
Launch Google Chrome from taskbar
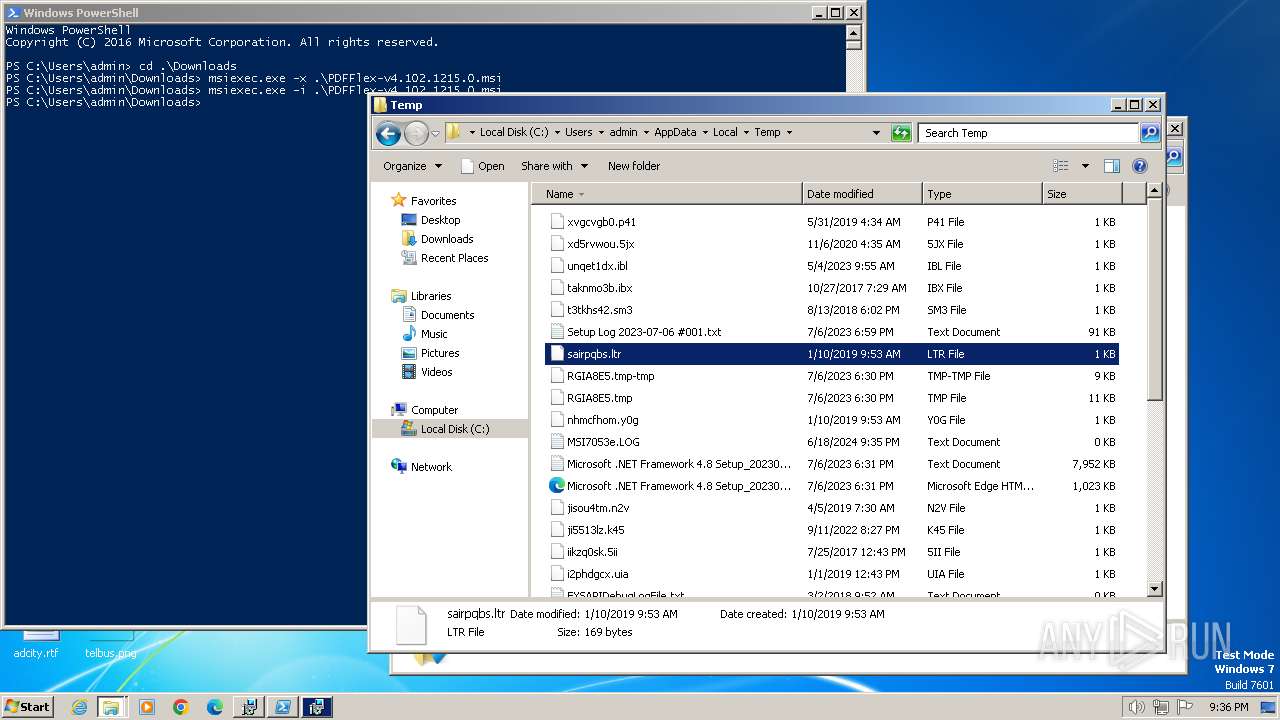click(181, 707)
